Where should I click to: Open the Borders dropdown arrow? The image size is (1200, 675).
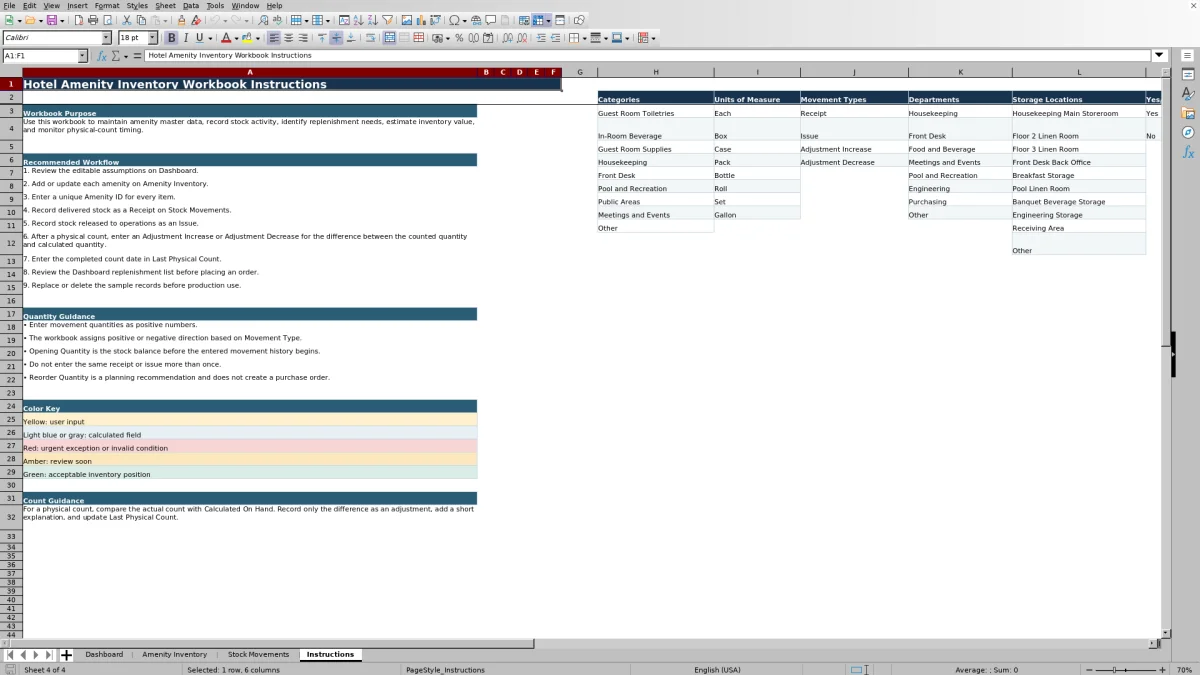(584, 38)
